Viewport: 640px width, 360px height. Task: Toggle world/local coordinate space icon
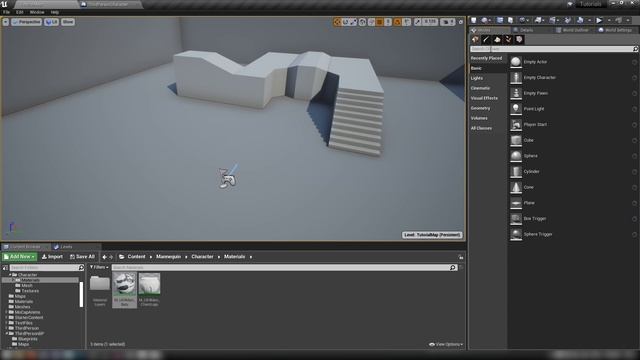pos(362,22)
